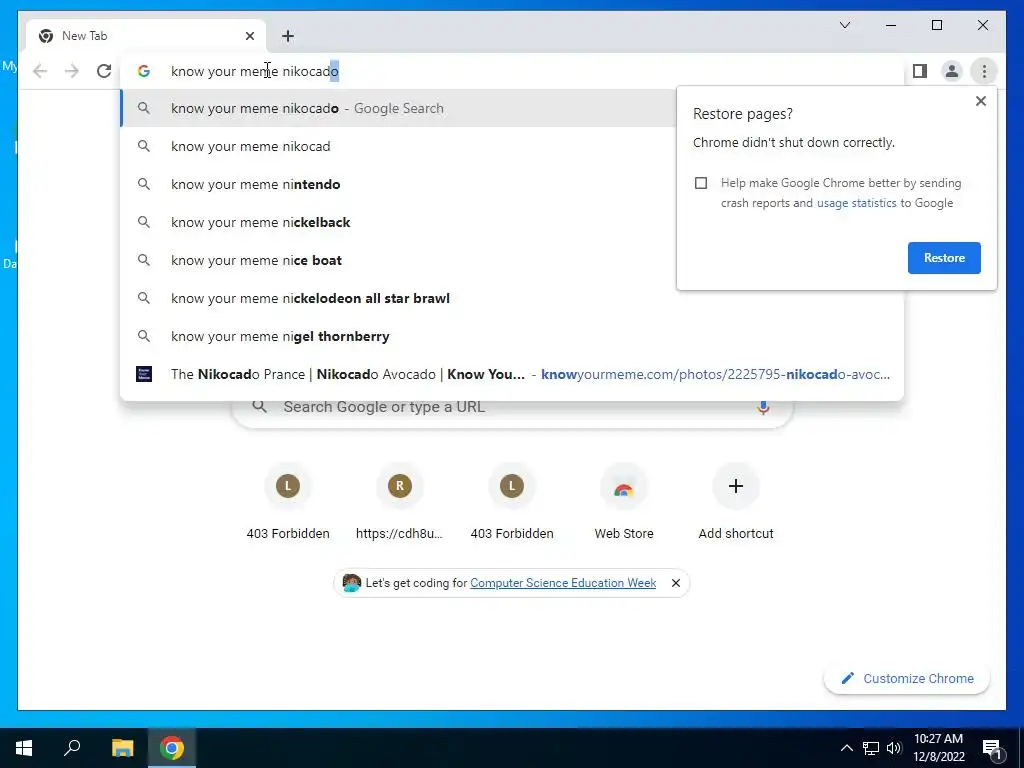The height and width of the screenshot is (768, 1024).
Task: Click the Restore button
Action: pos(944,258)
